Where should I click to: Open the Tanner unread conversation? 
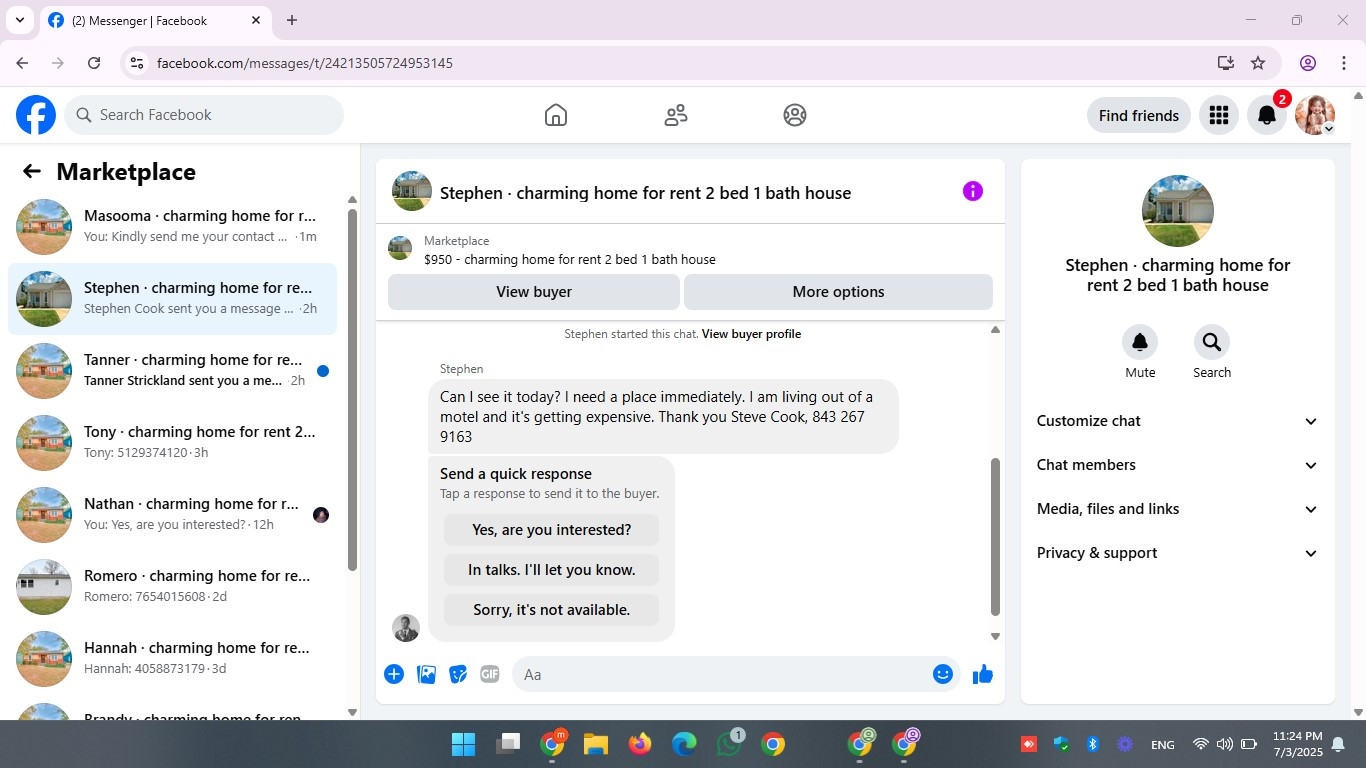172,371
